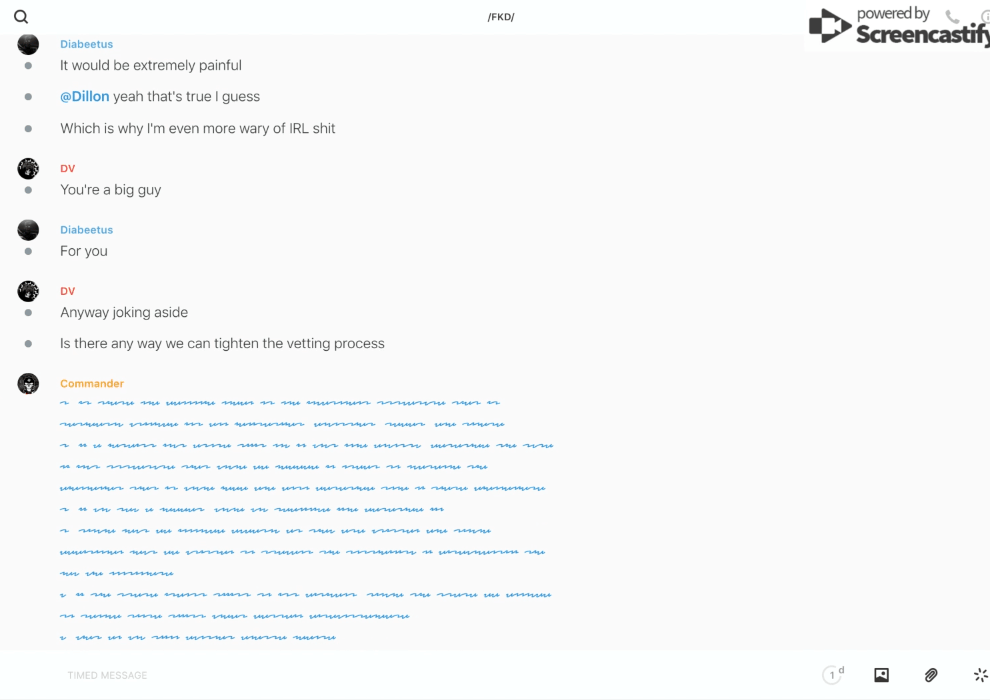Select the "Is there any way we can tighten" message
The height and width of the screenshot is (700, 990).
[x=222, y=344]
